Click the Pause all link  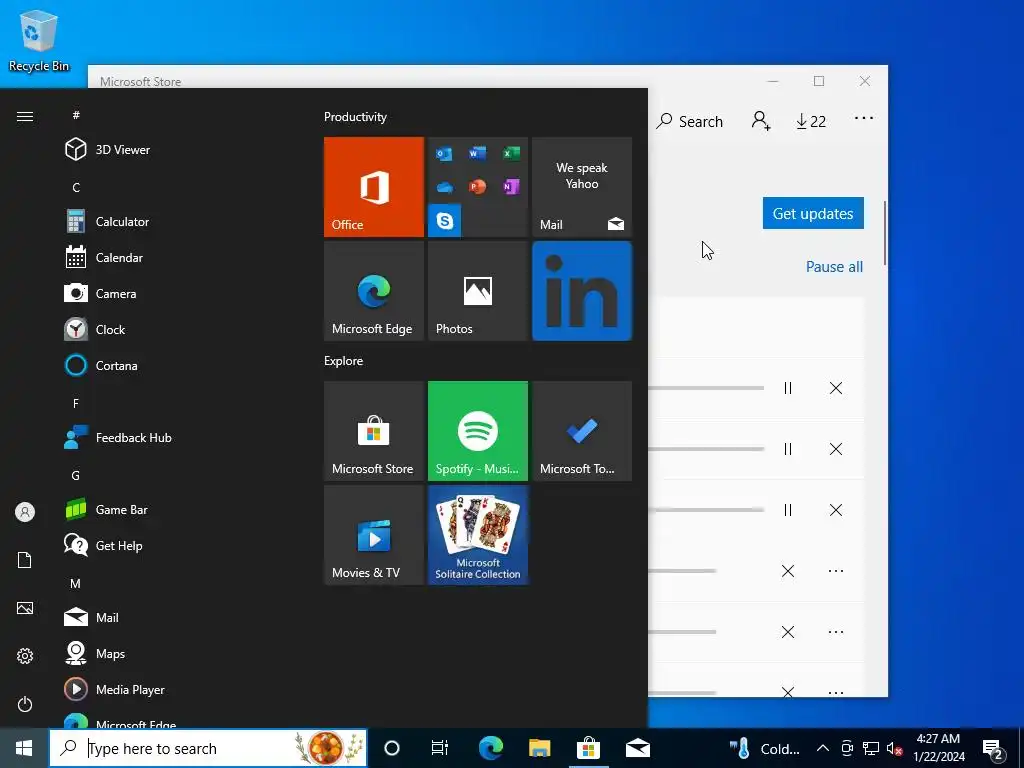(x=834, y=266)
